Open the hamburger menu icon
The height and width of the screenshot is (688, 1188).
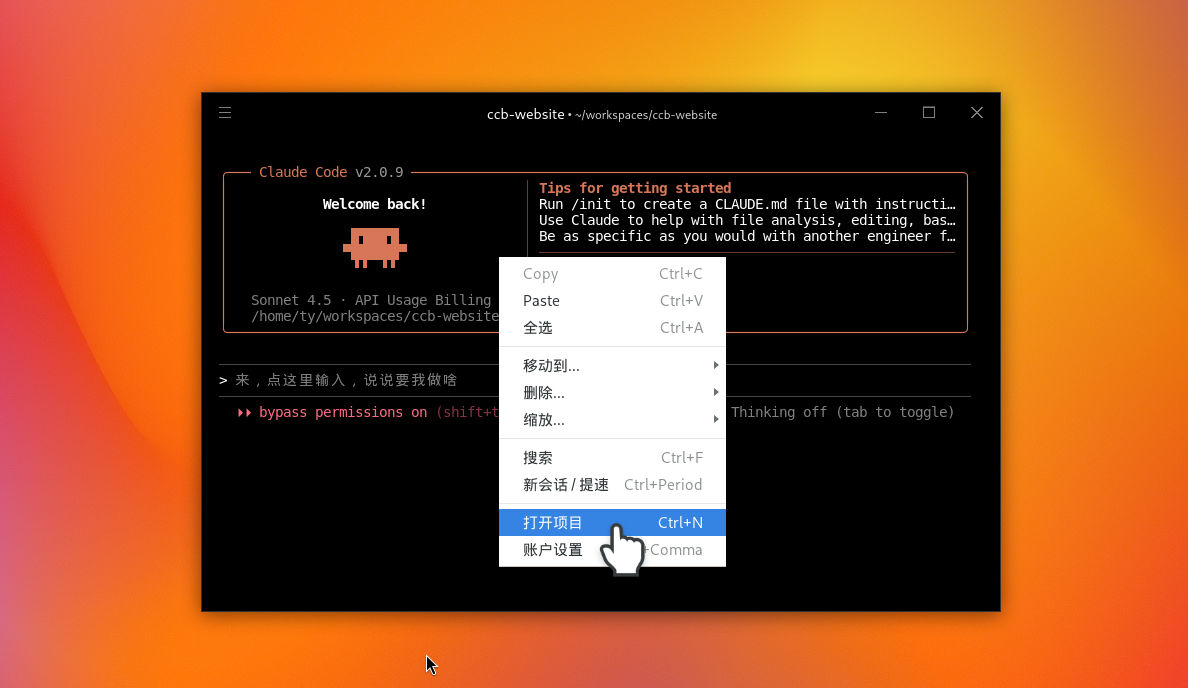[225, 113]
